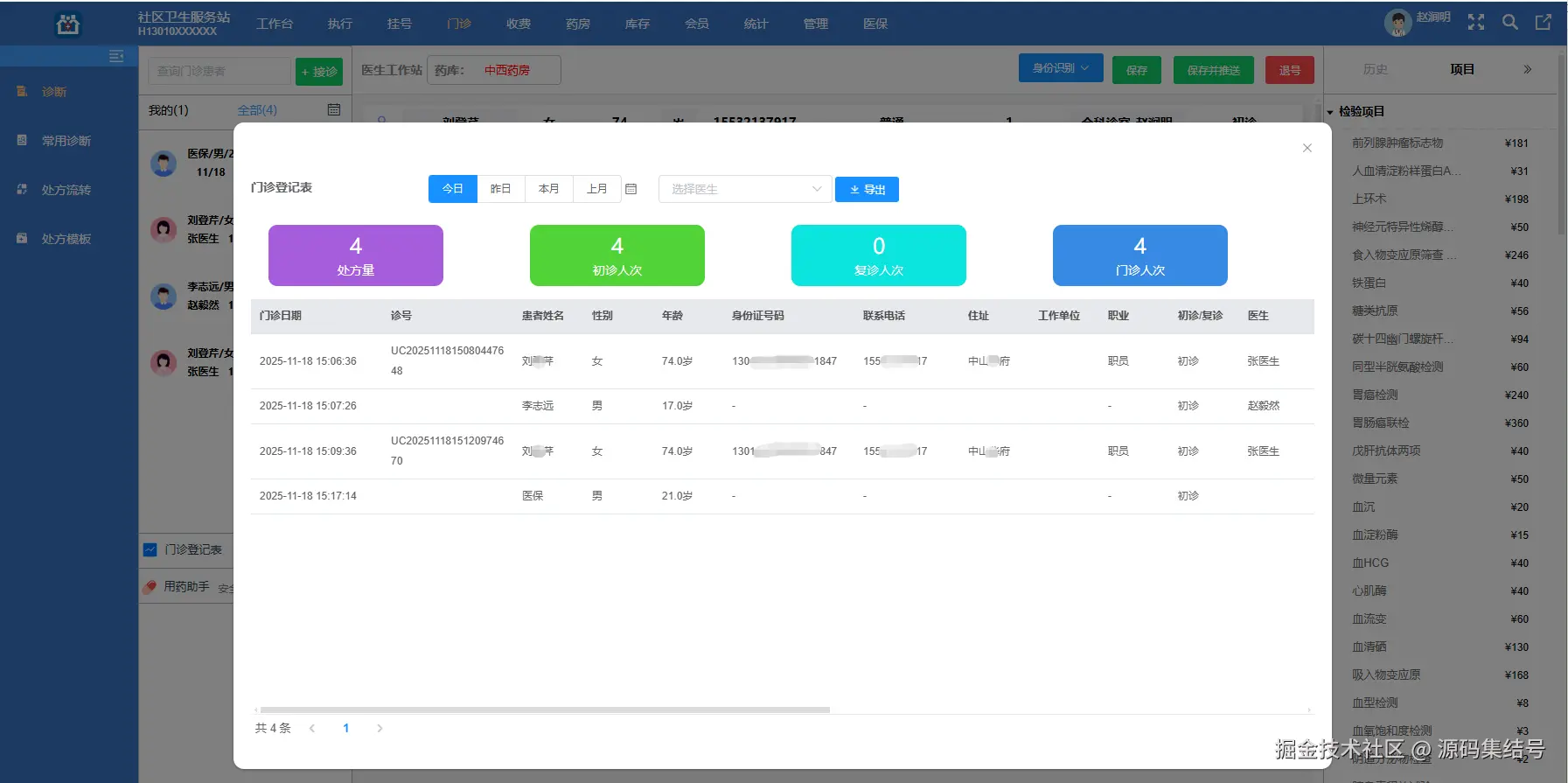Open the search magnifier icon in header
This screenshot has width=1568, height=783.
[x=1510, y=23]
